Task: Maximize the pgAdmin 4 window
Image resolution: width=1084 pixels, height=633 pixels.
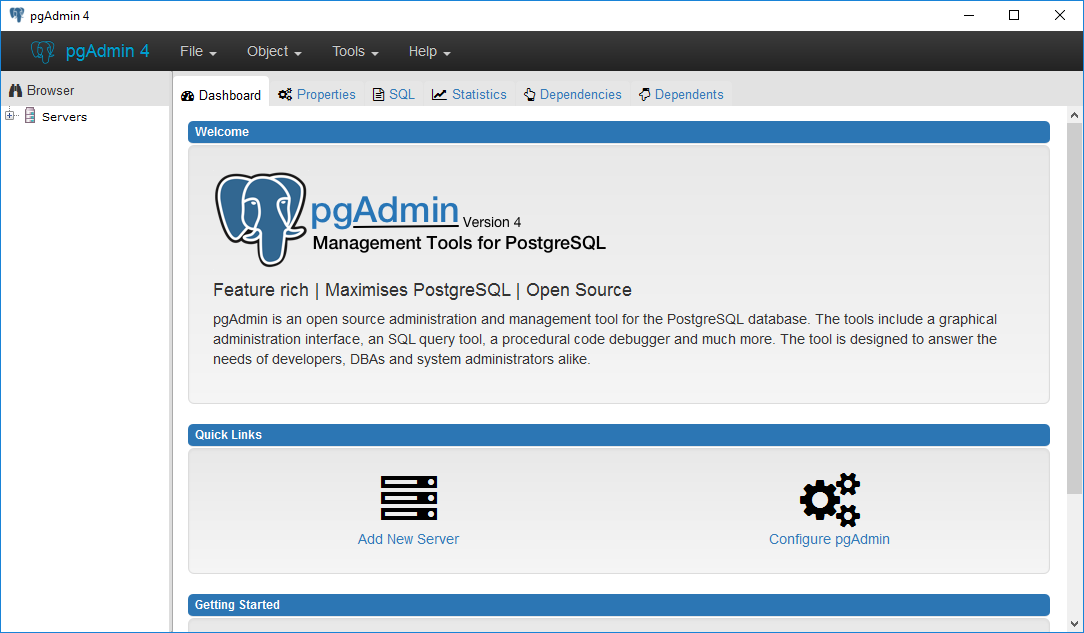Action: 1014,15
